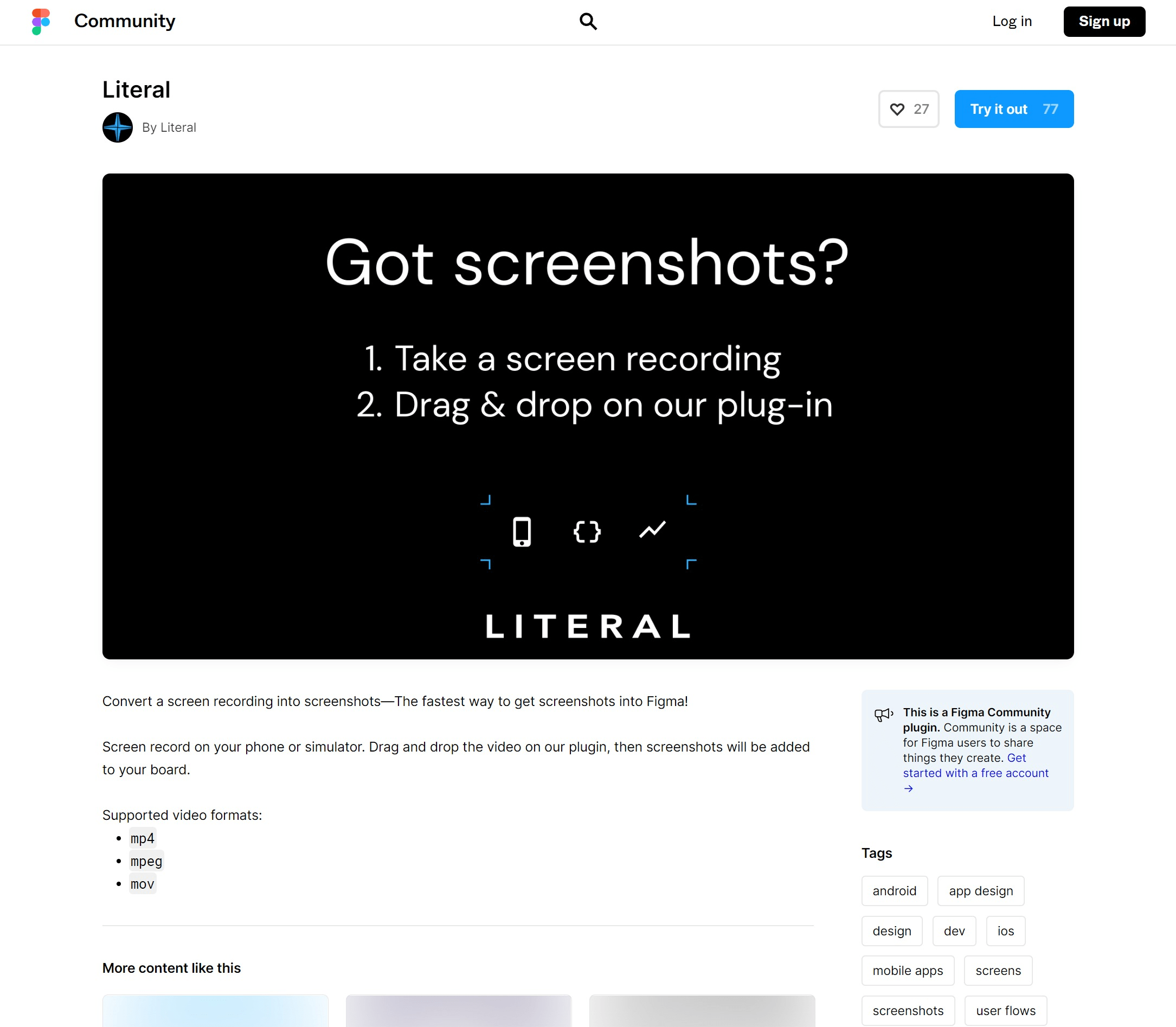Click the megaphone announcement icon
Screen dimensions: 1176x1027
coord(883,714)
